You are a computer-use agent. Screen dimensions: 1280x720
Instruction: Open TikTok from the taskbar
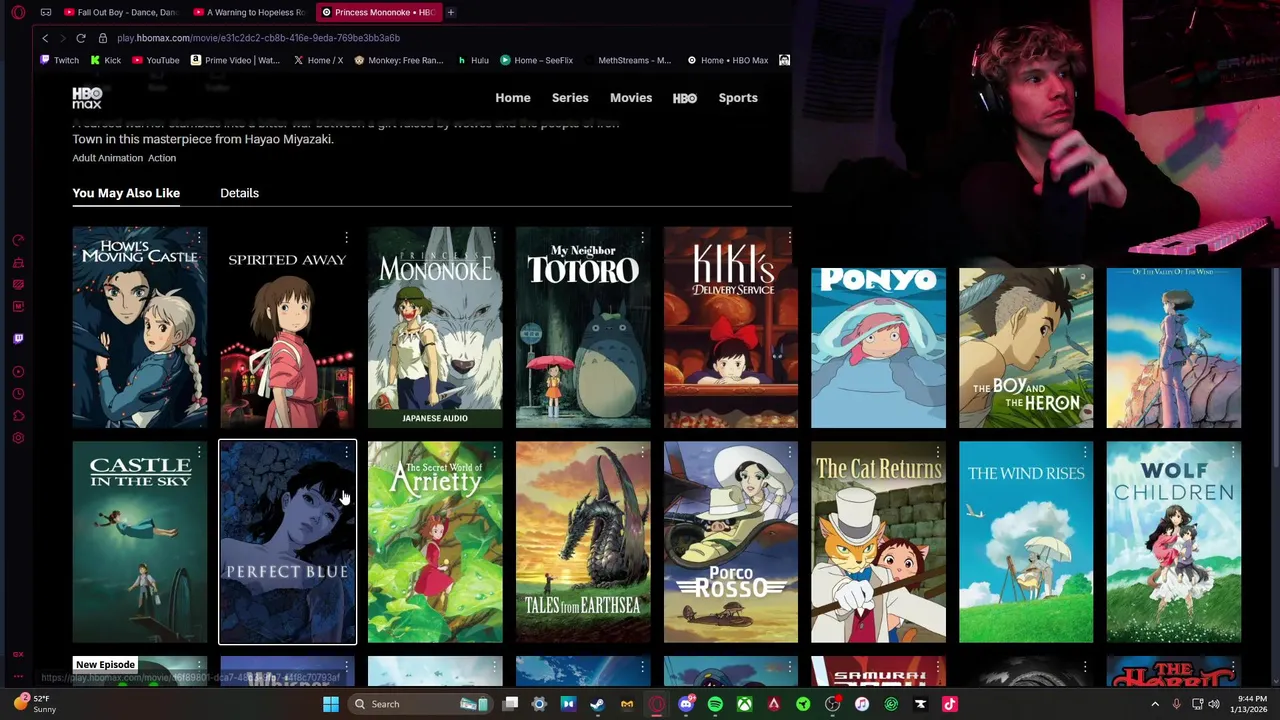click(950, 704)
